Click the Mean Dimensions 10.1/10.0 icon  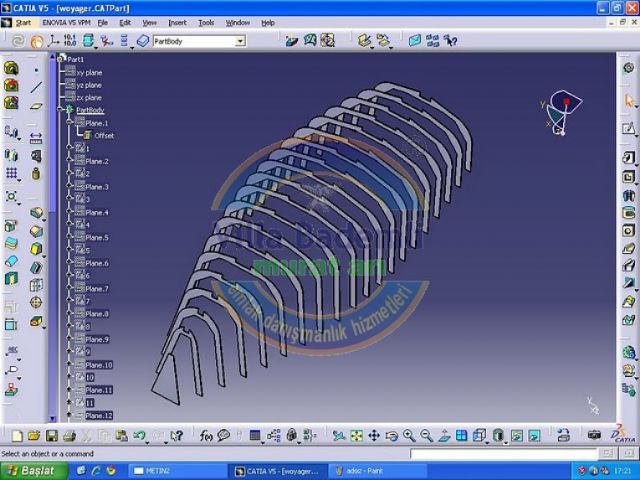click(70, 40)
